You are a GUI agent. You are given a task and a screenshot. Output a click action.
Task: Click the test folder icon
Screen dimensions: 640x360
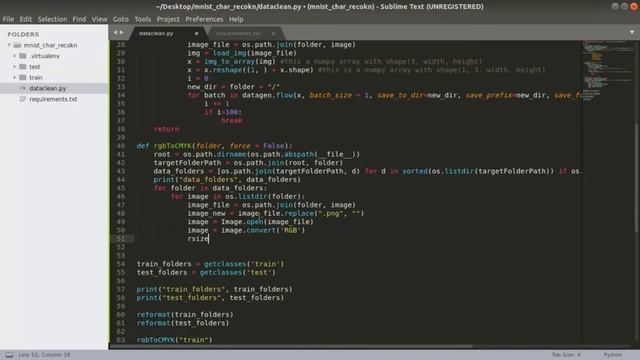(x=23, y=67)
